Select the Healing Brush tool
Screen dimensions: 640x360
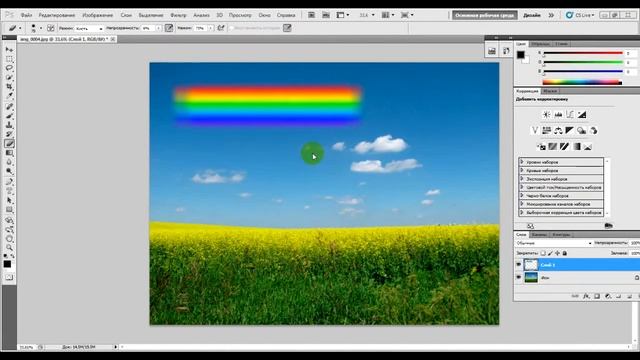(x=9, y=107)
